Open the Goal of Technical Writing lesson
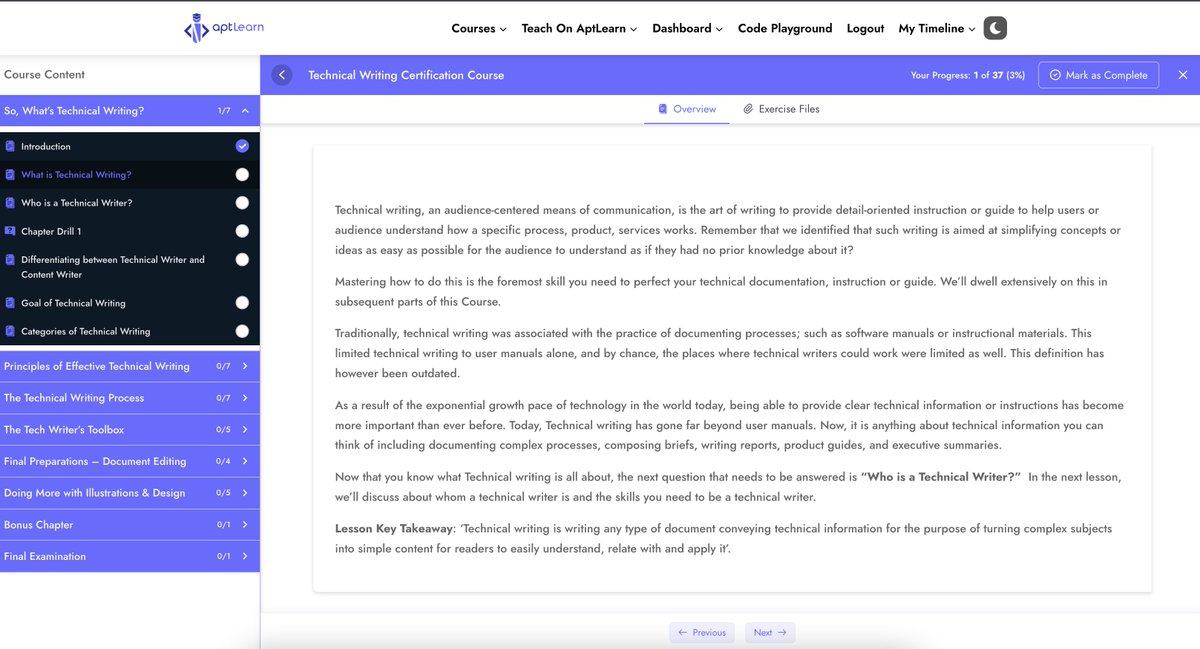Image resolution: width=1200 pixels, height=649 pixels. [74, 303]
